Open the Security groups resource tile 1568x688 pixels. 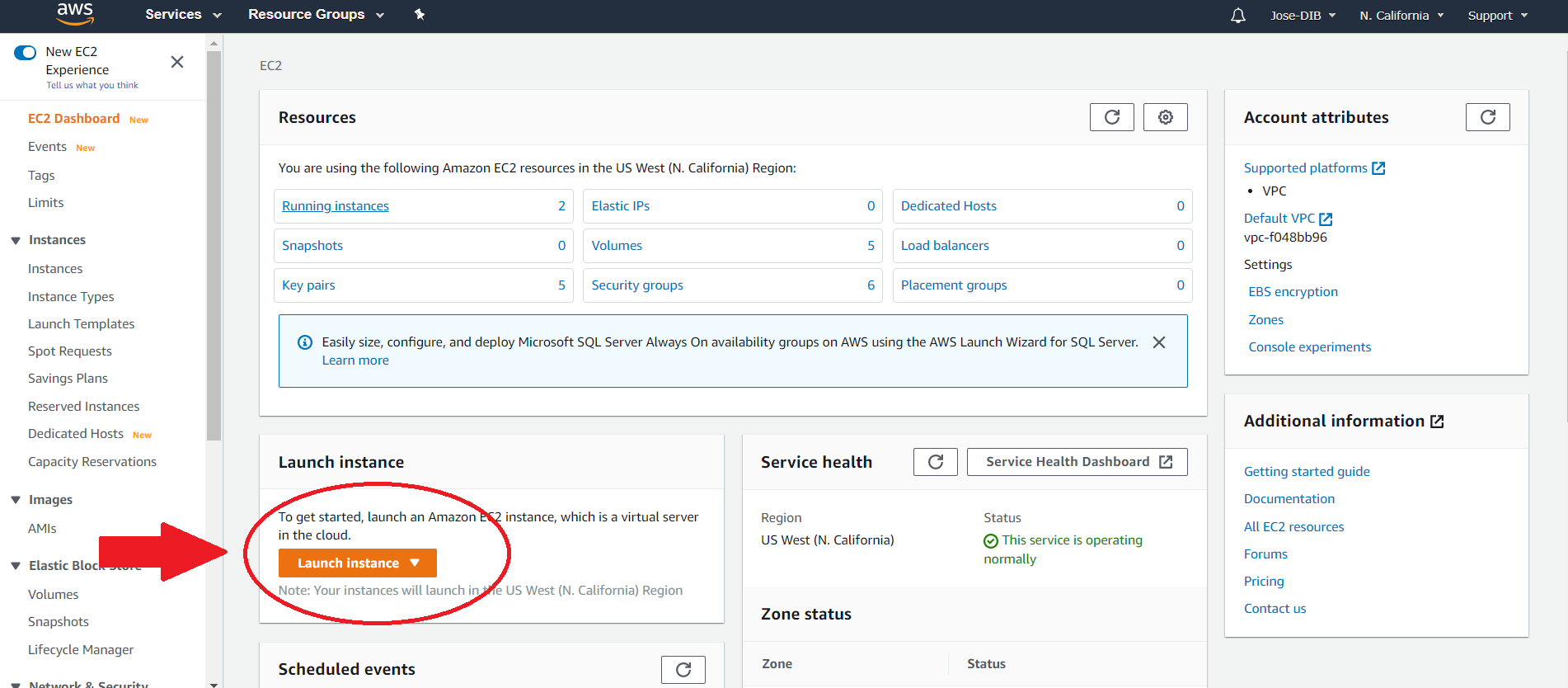tap(732, 285)
